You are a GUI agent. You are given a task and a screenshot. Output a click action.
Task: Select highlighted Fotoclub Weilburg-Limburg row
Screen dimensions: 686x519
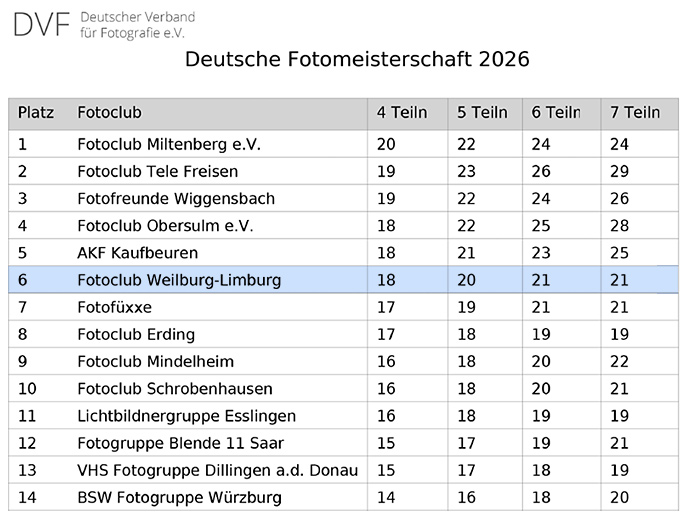click(343, 280)
